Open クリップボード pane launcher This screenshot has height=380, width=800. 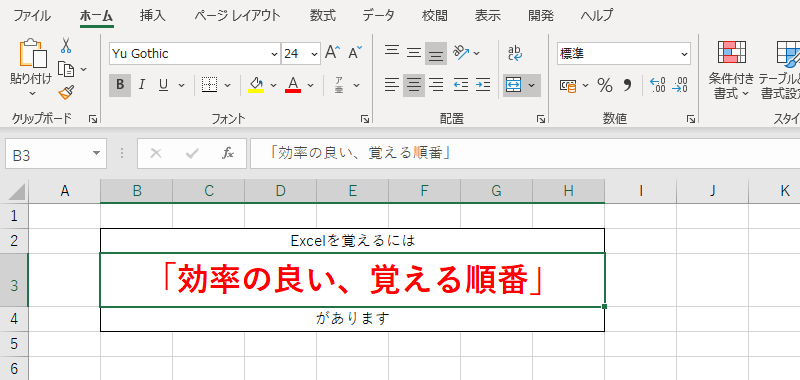coord(93,119)
